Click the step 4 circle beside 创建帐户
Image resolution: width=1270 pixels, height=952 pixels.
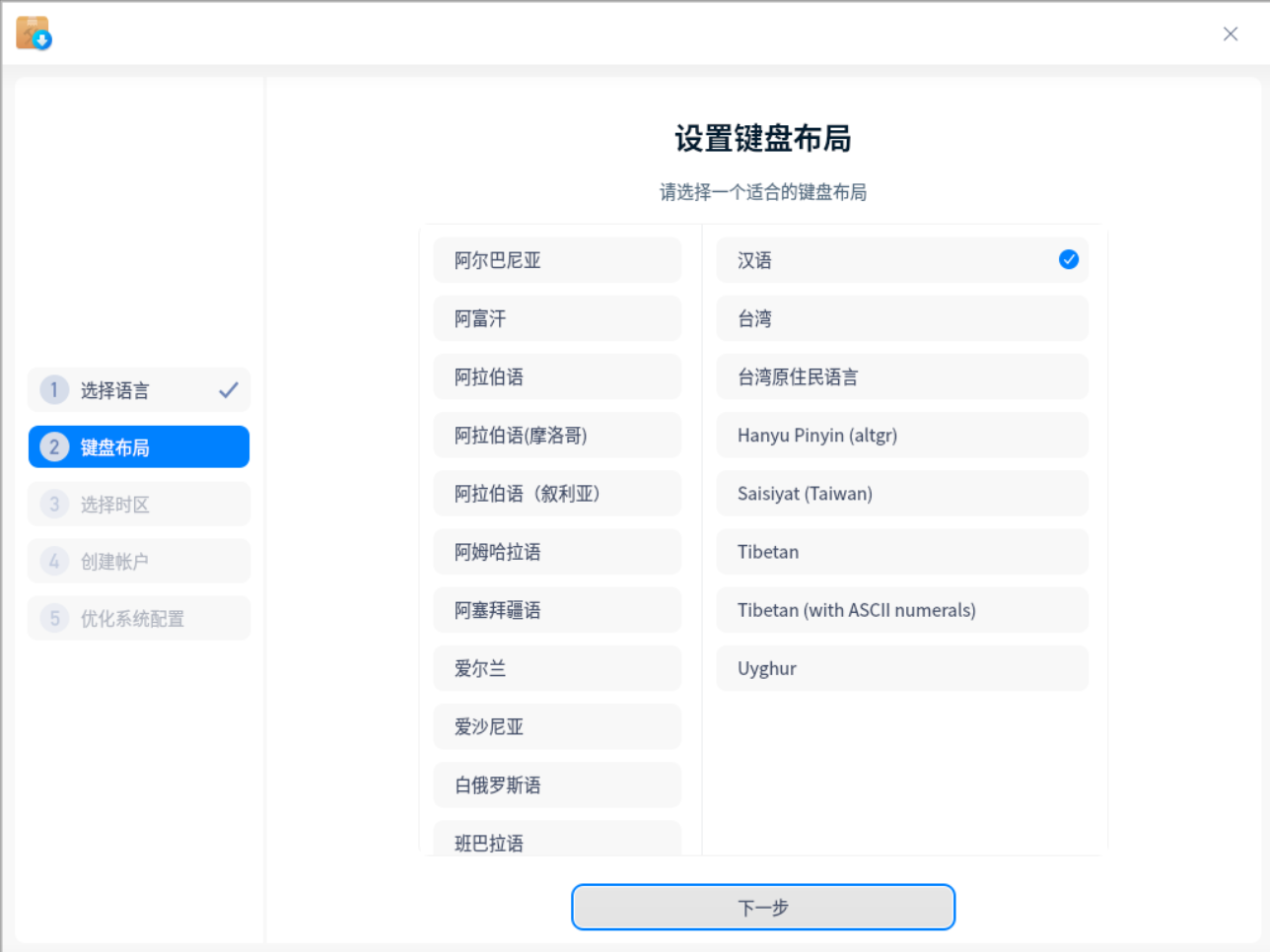pos(54,561)
